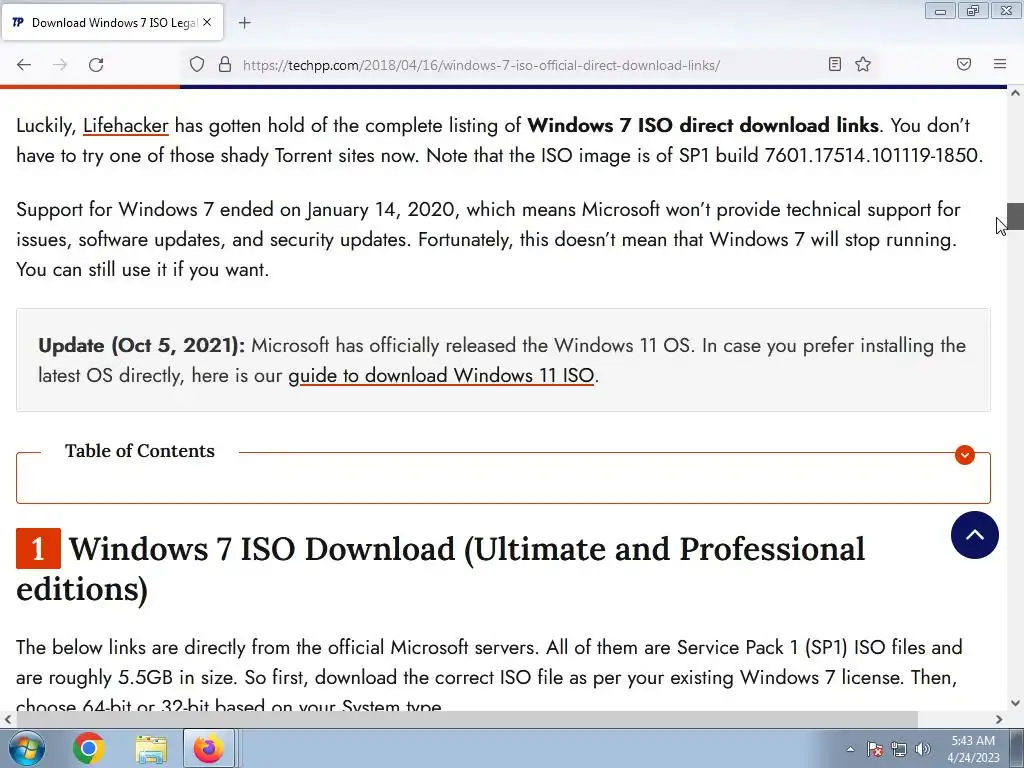Open the Windows Start menu
The height and width of the screenshot is (768, 1024).
click(x=25, y=748)
